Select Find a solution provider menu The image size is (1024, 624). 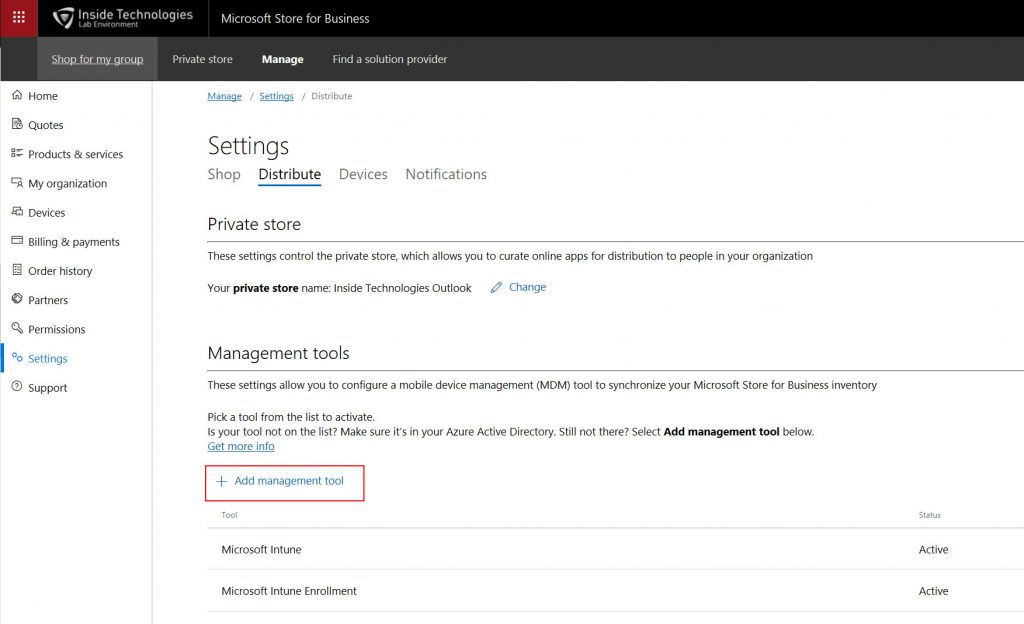(x=390, y=59)
